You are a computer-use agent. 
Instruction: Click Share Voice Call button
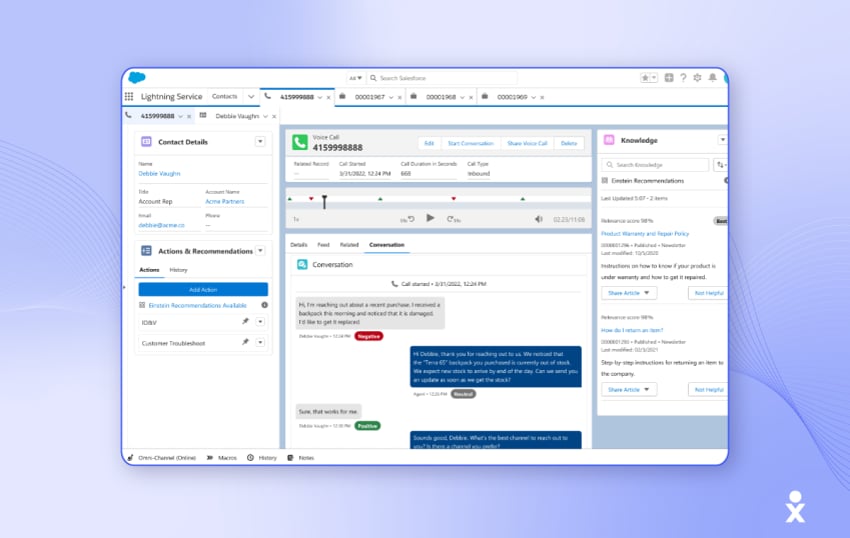point(527,143)
